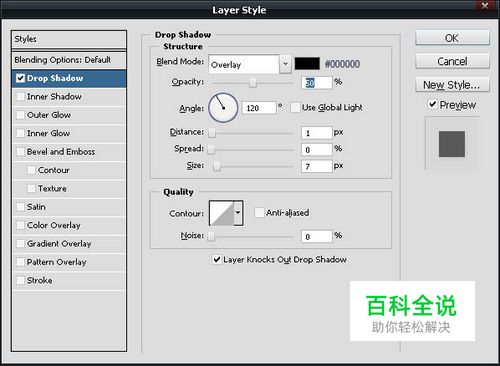Click the contour curve thumbnail
The image size is (500, 366).
coord(222,213)
